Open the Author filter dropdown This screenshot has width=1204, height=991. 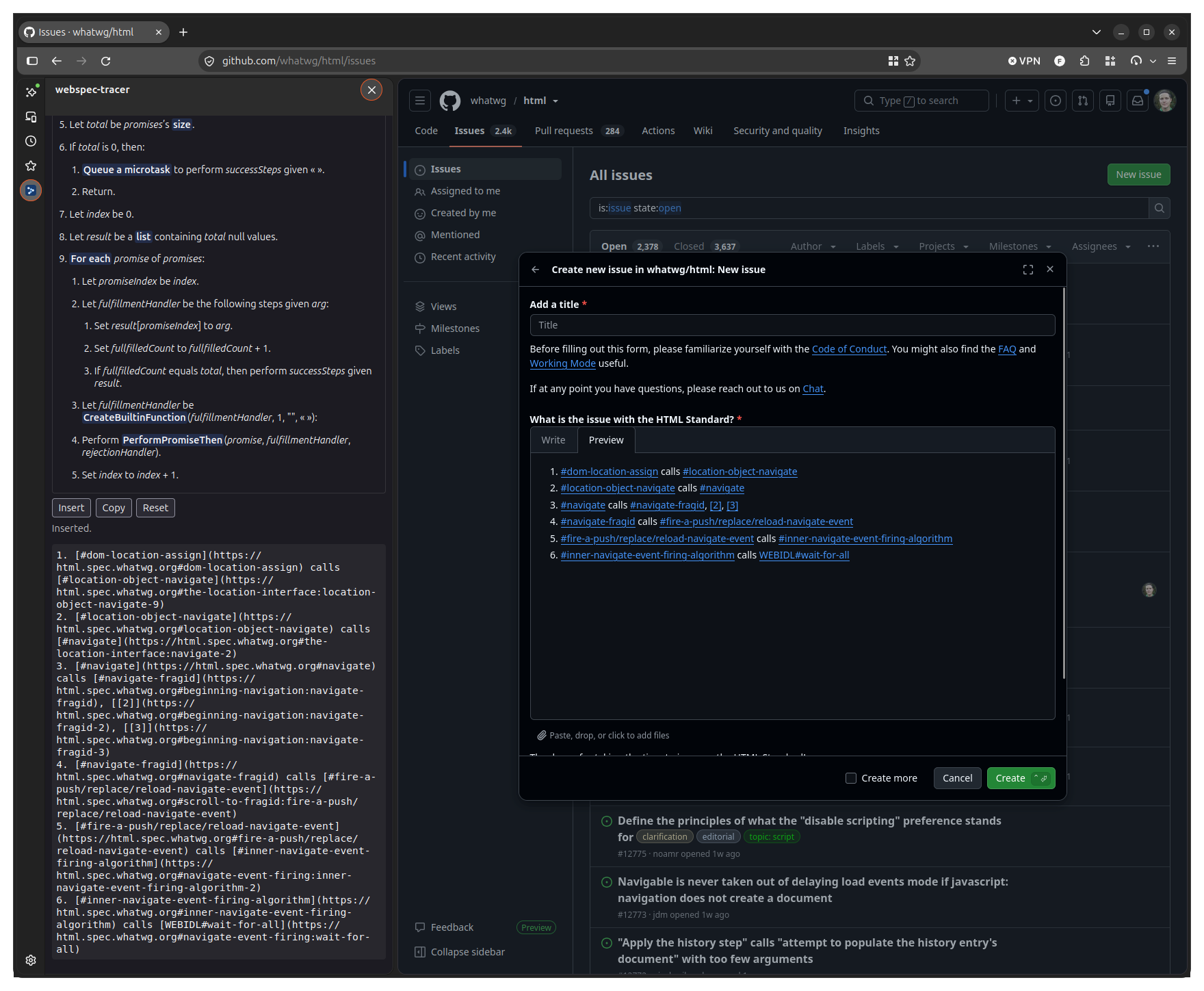point(813,246)
